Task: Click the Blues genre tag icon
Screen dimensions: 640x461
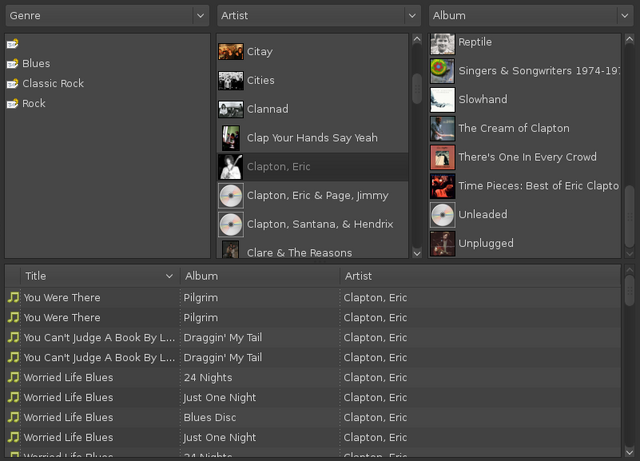Action: [13, 63]
